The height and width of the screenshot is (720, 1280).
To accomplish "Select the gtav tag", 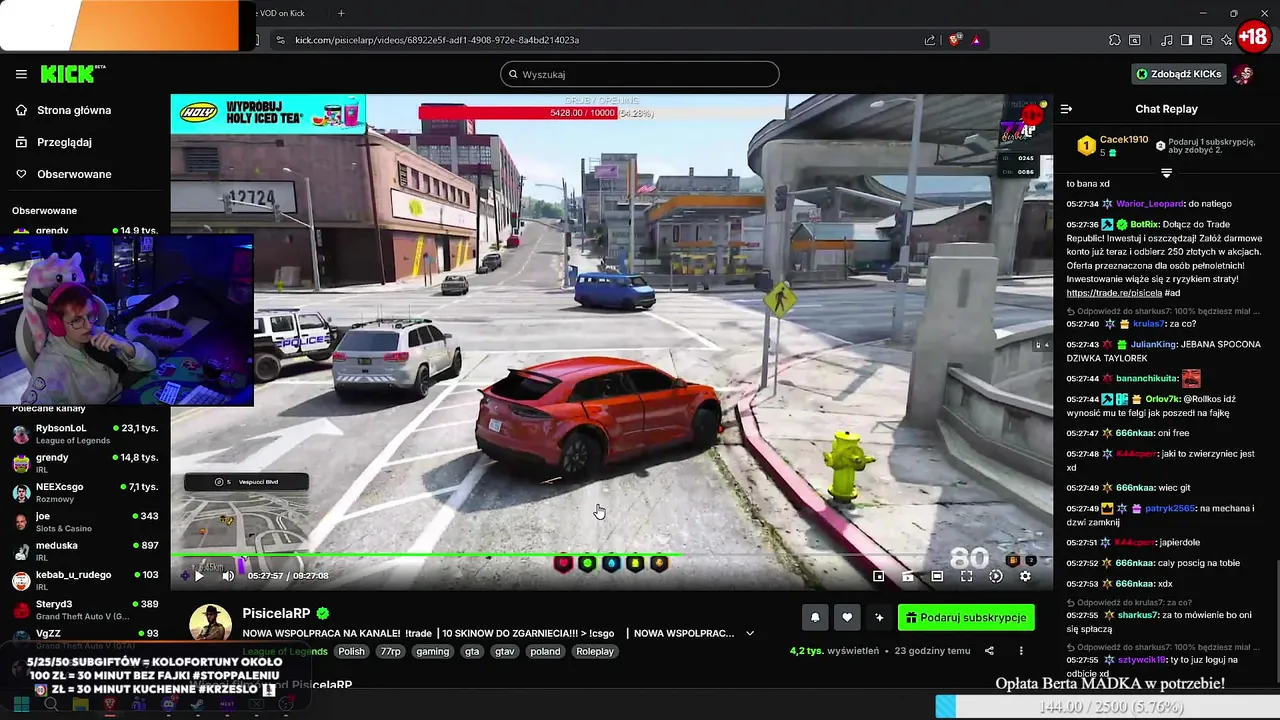I will coord(505,651).
